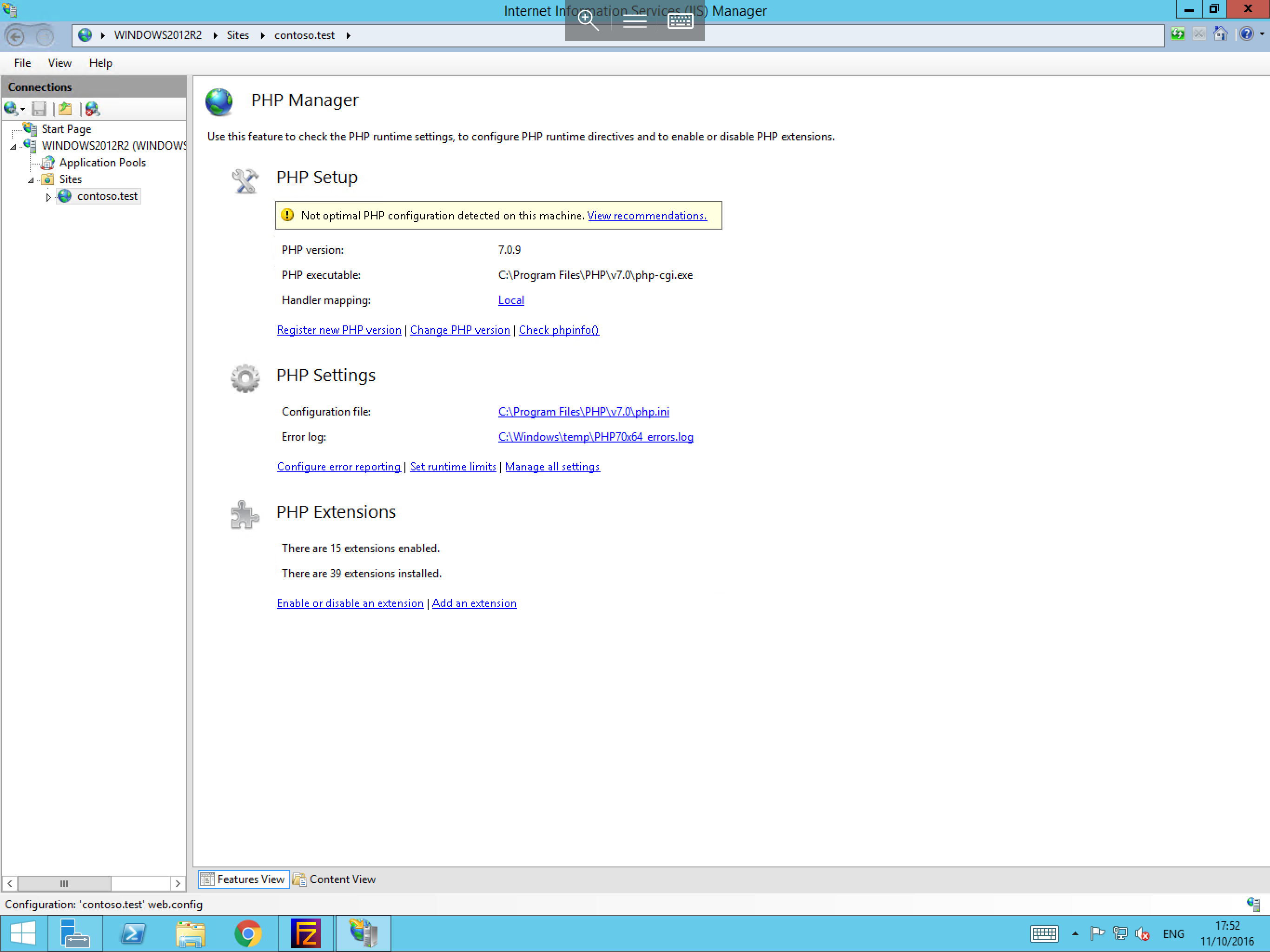Select the Sites node

(71, 179)
